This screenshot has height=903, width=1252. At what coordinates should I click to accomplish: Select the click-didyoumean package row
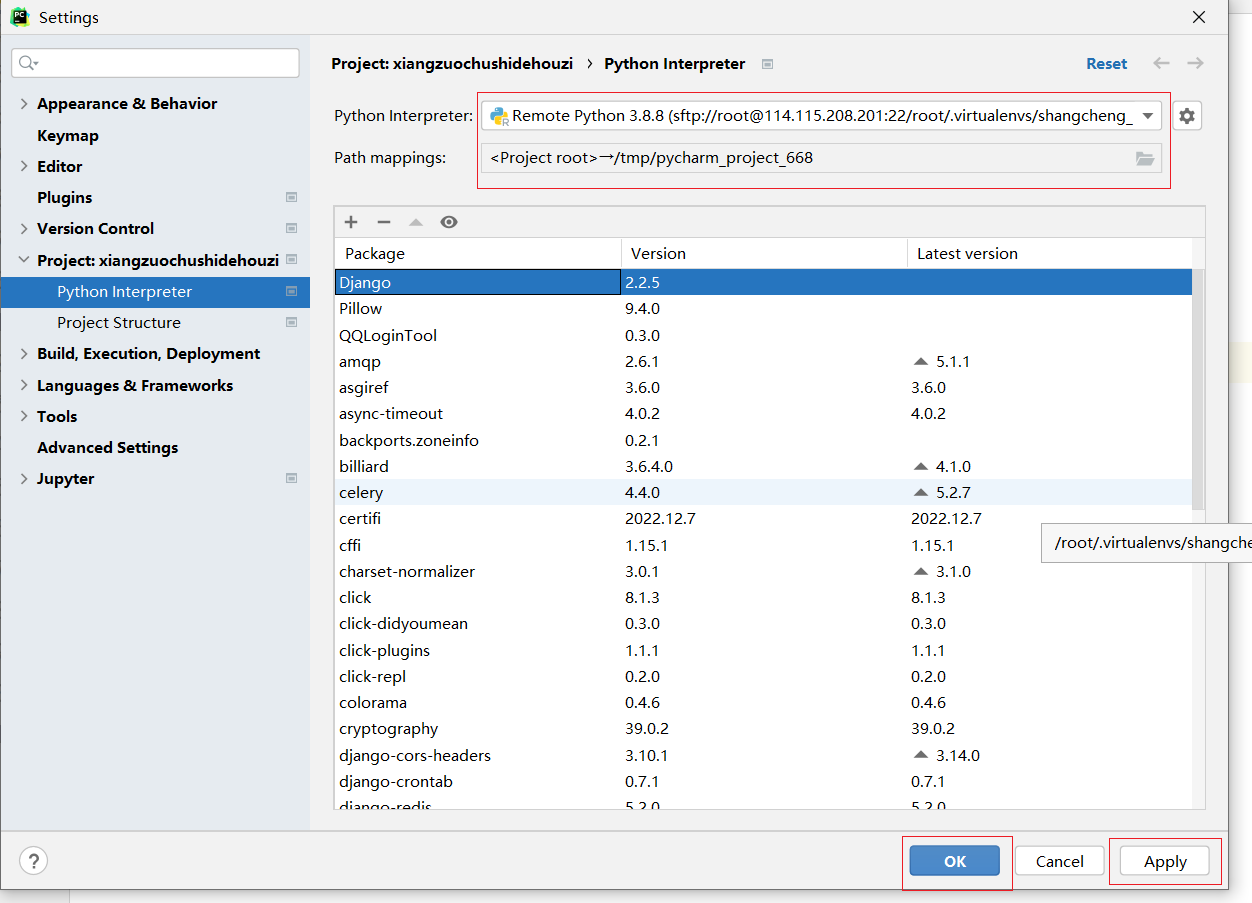tap(763, 624)
